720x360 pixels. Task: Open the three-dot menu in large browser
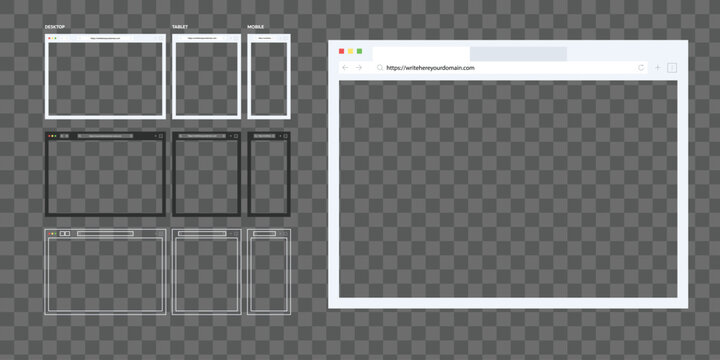(672, 68)
